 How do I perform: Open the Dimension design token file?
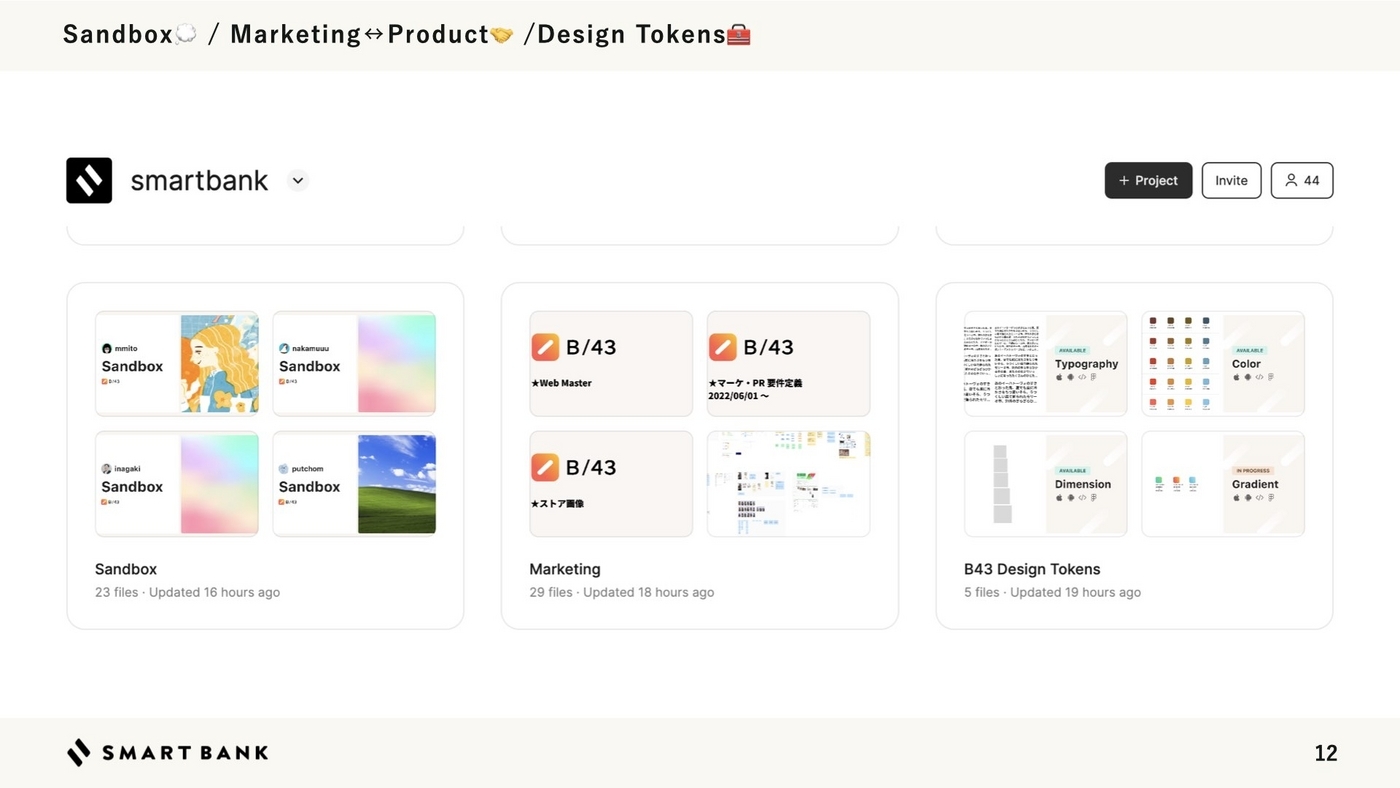pyautogui.click(x=1045, y=484)
